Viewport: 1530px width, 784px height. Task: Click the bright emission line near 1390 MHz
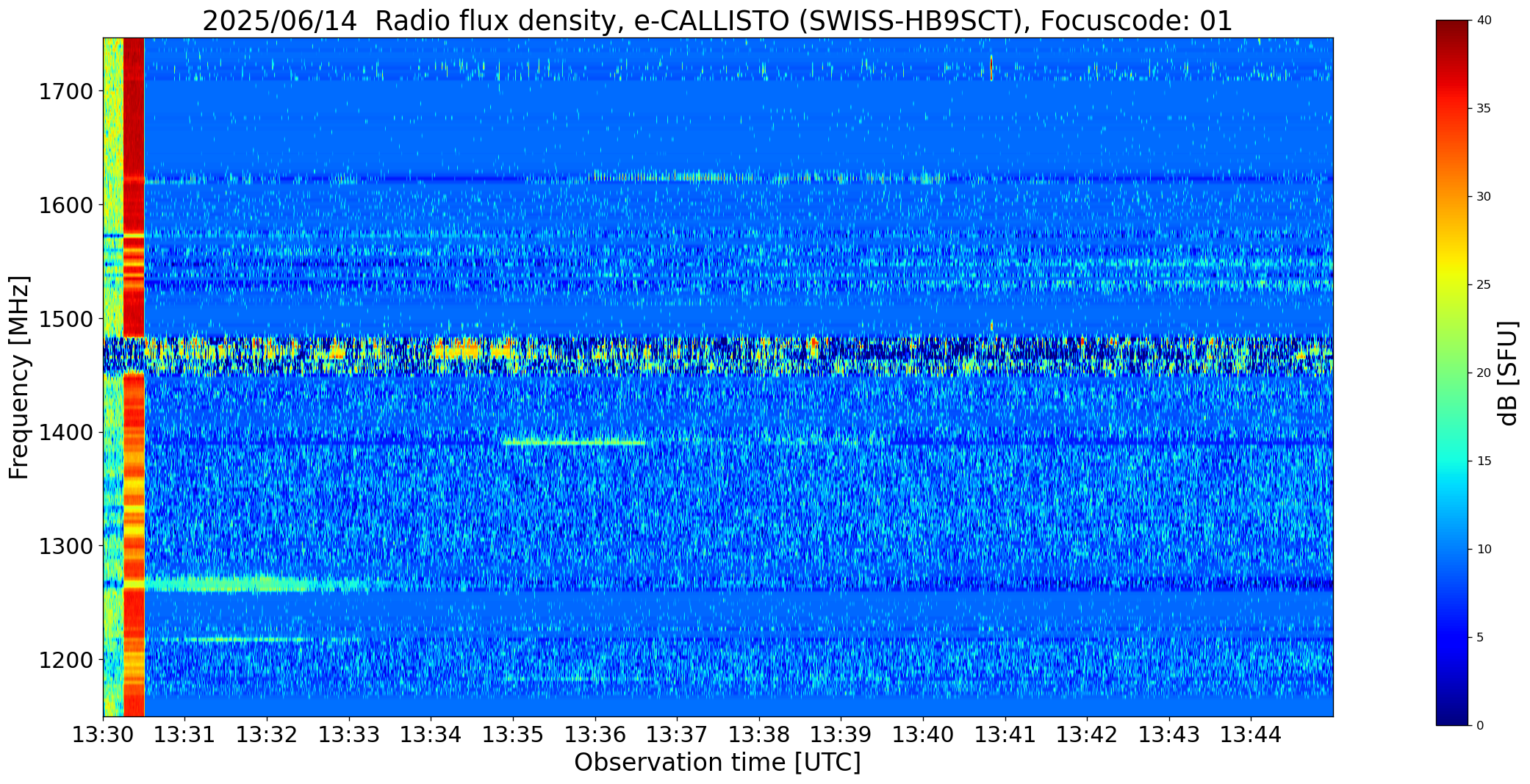575,442
